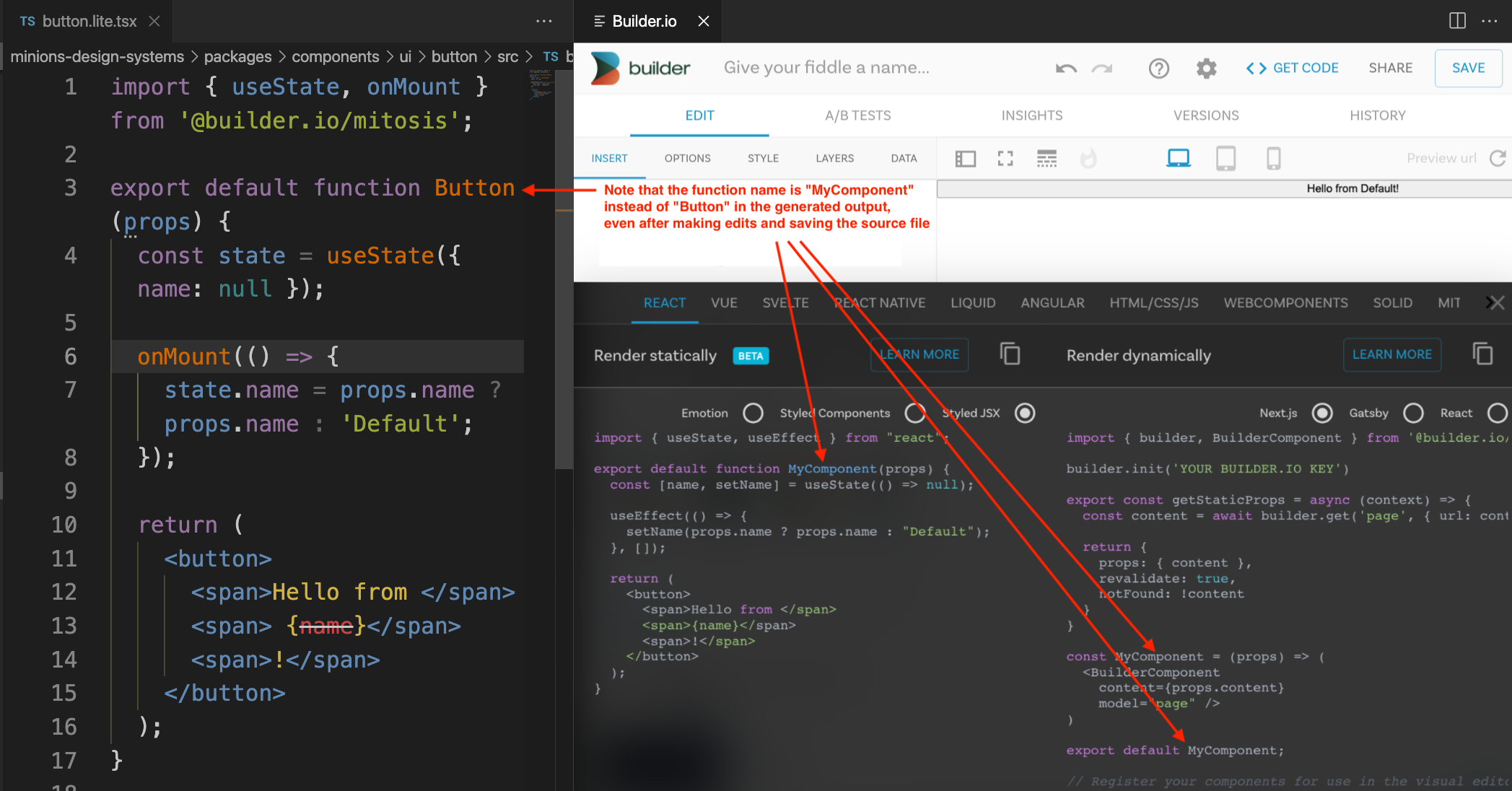Viewport: 1512px width, 791px height.
Task: Expand the button folder in the breadcrumb
Action: point(455,56)
